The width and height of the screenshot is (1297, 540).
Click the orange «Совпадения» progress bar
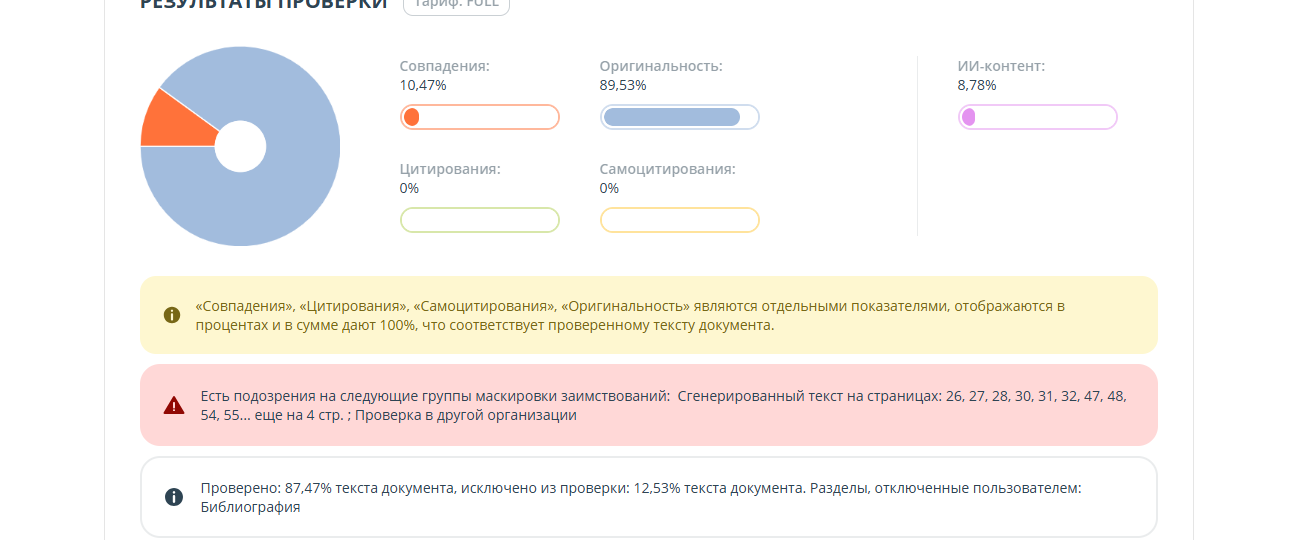click(x=479, y=117)
